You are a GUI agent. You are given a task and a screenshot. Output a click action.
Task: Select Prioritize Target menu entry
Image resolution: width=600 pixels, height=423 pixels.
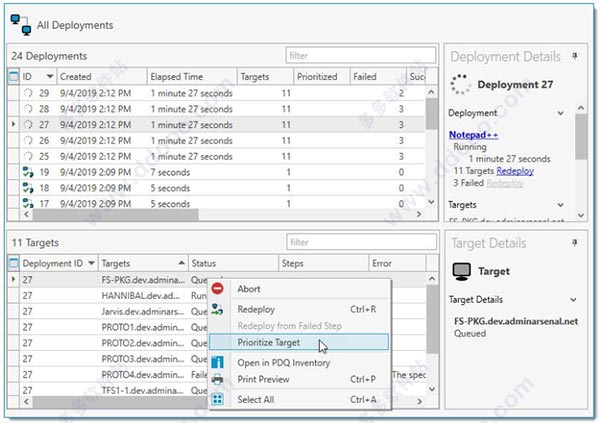[x=299, y=342]
